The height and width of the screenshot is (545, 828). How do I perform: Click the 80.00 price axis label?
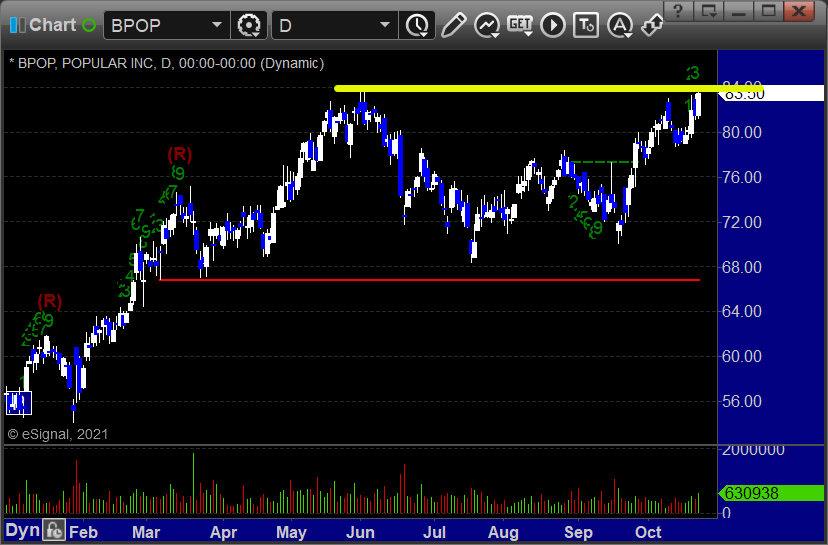point(742,132)
